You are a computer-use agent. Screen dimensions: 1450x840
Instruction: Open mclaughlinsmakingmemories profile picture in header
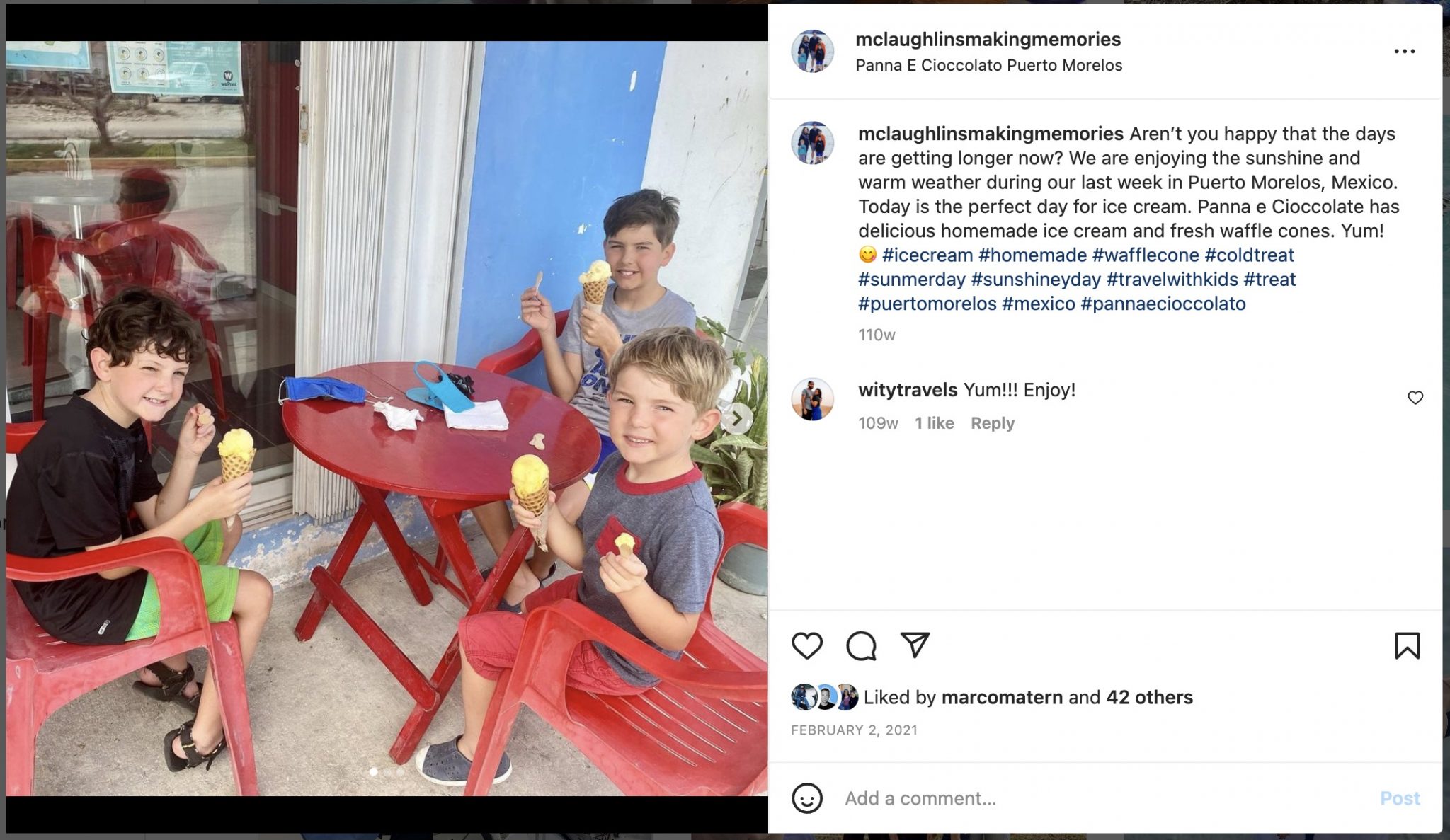pos(812,51)
